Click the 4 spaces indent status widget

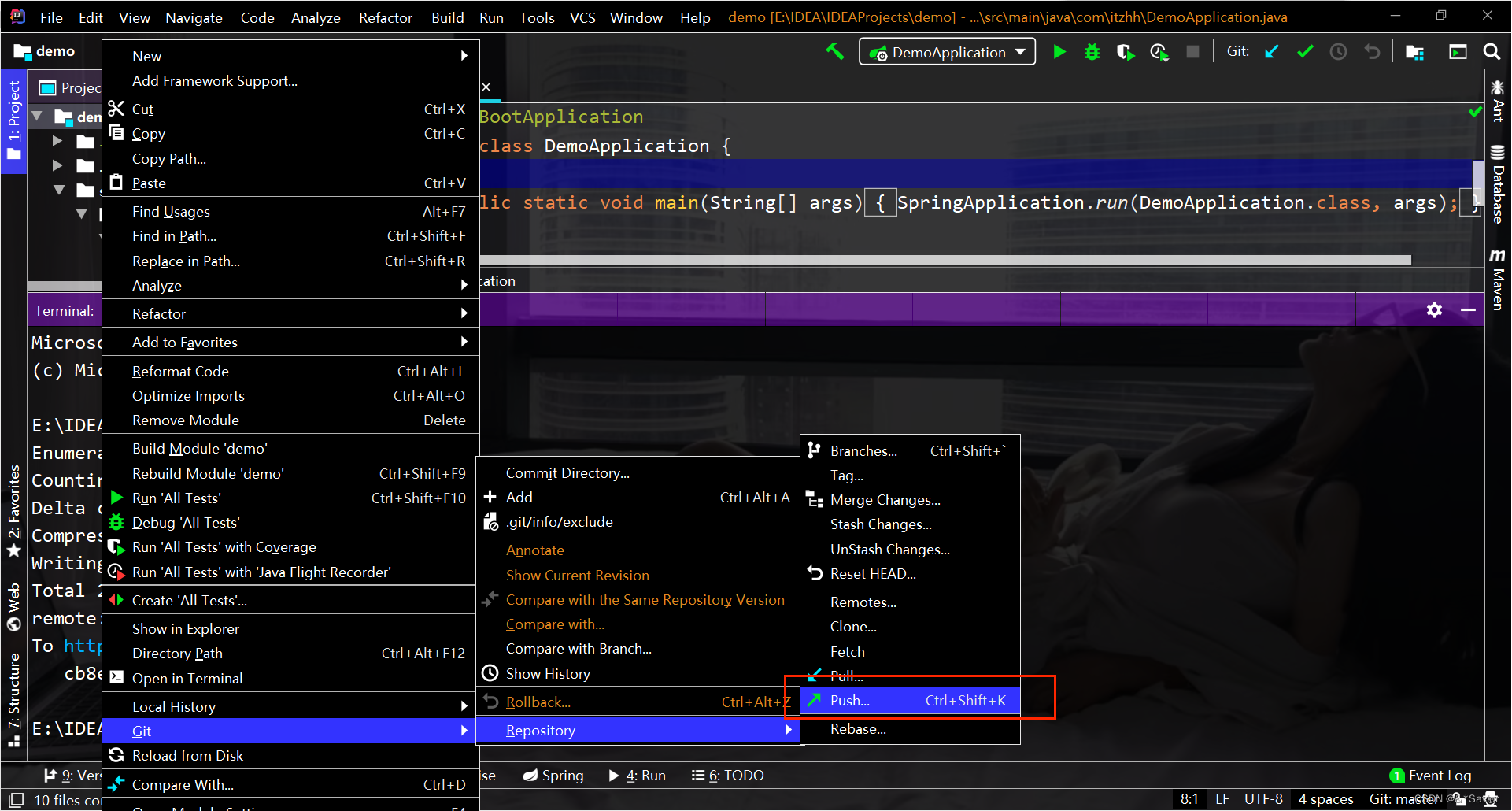click(1325, 799)
